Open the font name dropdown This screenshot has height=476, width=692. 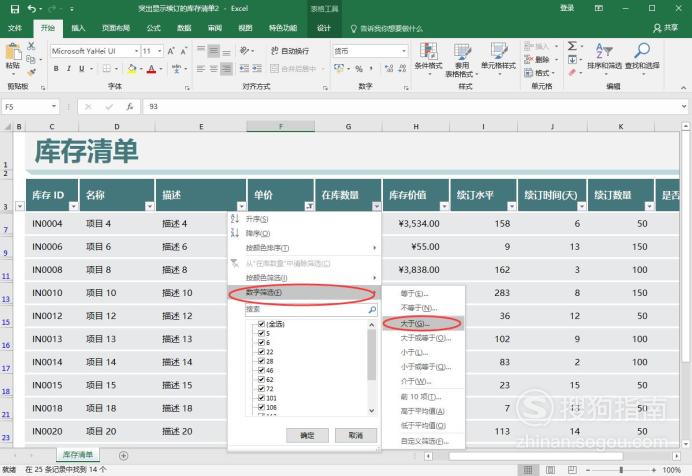[x=136, y=51]
